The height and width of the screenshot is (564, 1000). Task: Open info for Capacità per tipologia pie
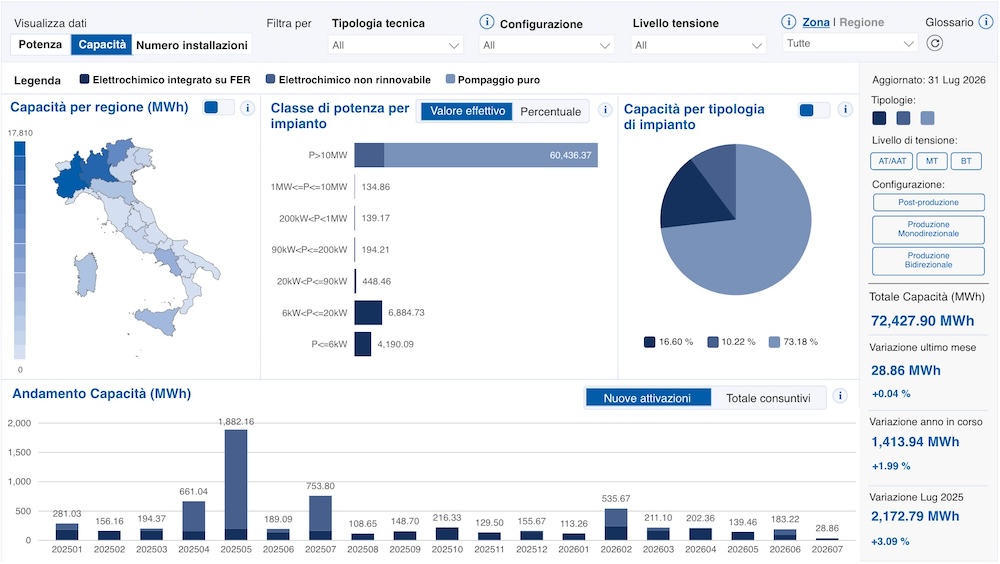(845, 110)
